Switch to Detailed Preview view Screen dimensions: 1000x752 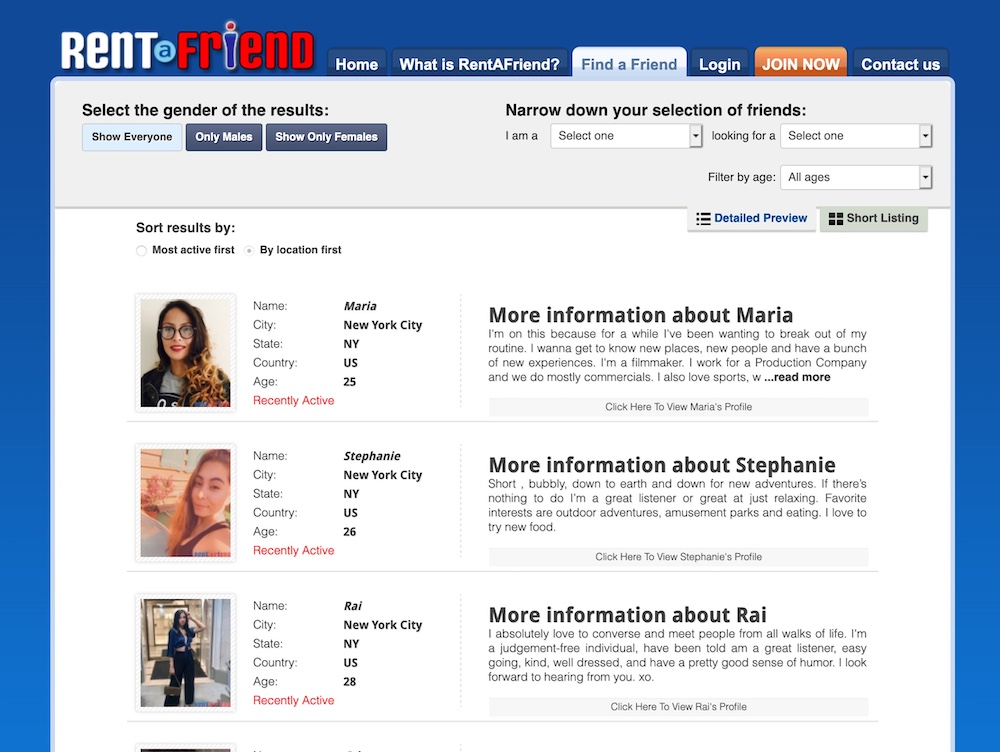pos(751,218)
